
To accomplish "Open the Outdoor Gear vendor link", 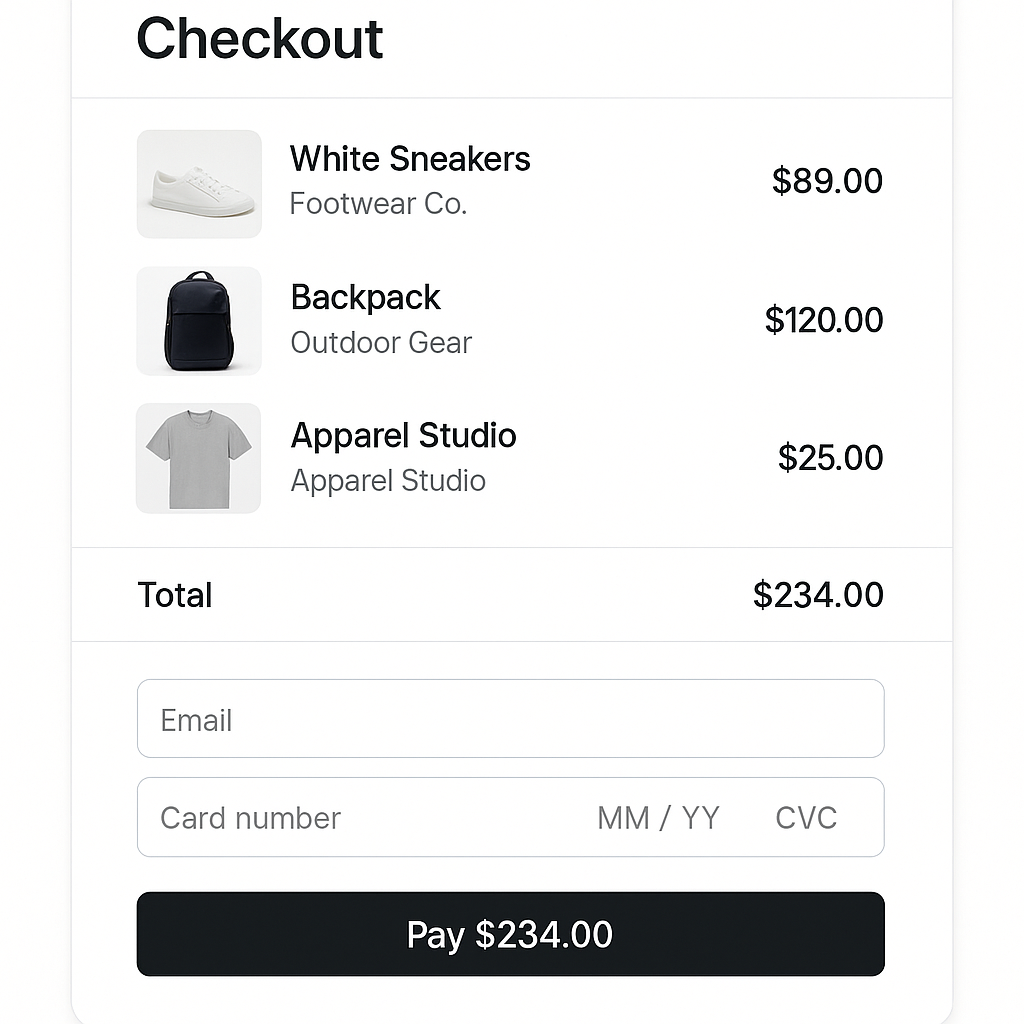I will click(x=381, y=342).
